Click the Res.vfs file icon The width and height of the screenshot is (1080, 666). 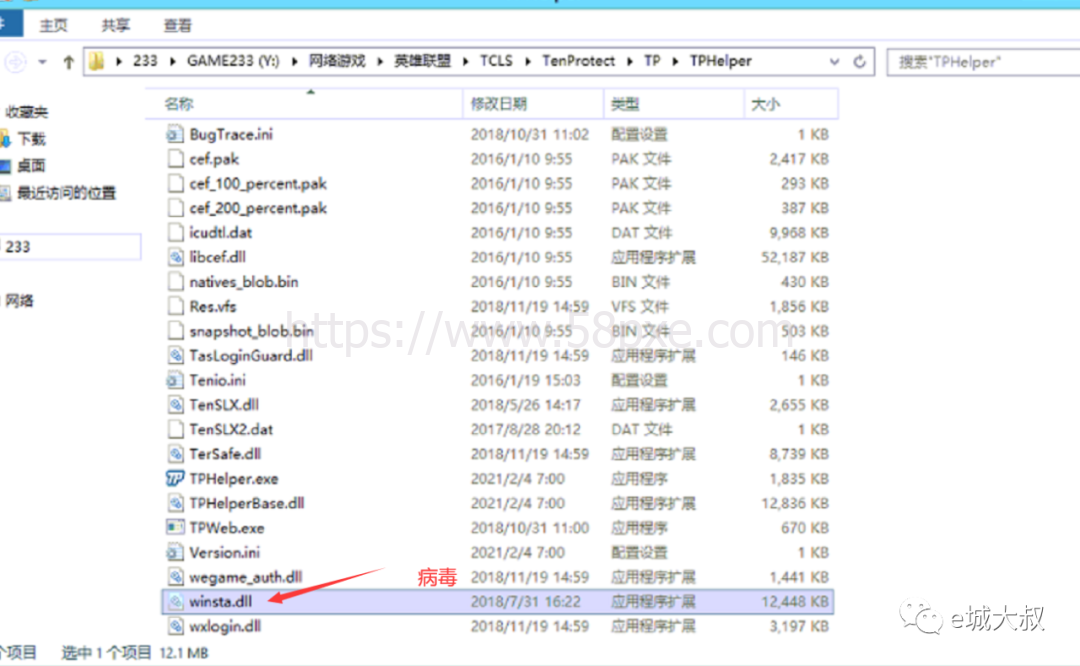click(x=175, y=306)
